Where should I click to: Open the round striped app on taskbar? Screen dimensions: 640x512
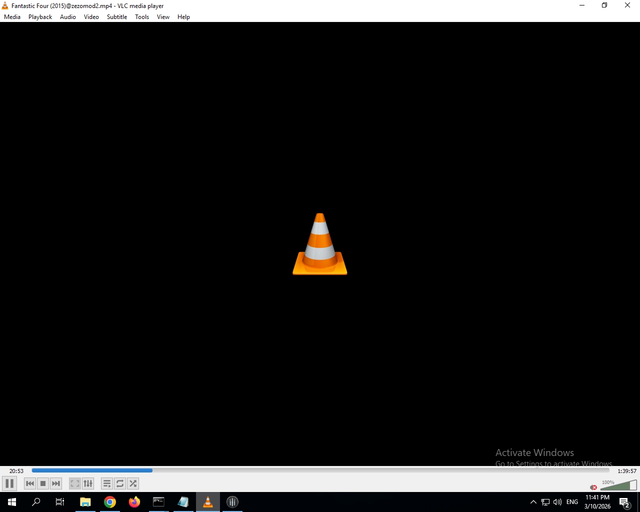point(232,502)
